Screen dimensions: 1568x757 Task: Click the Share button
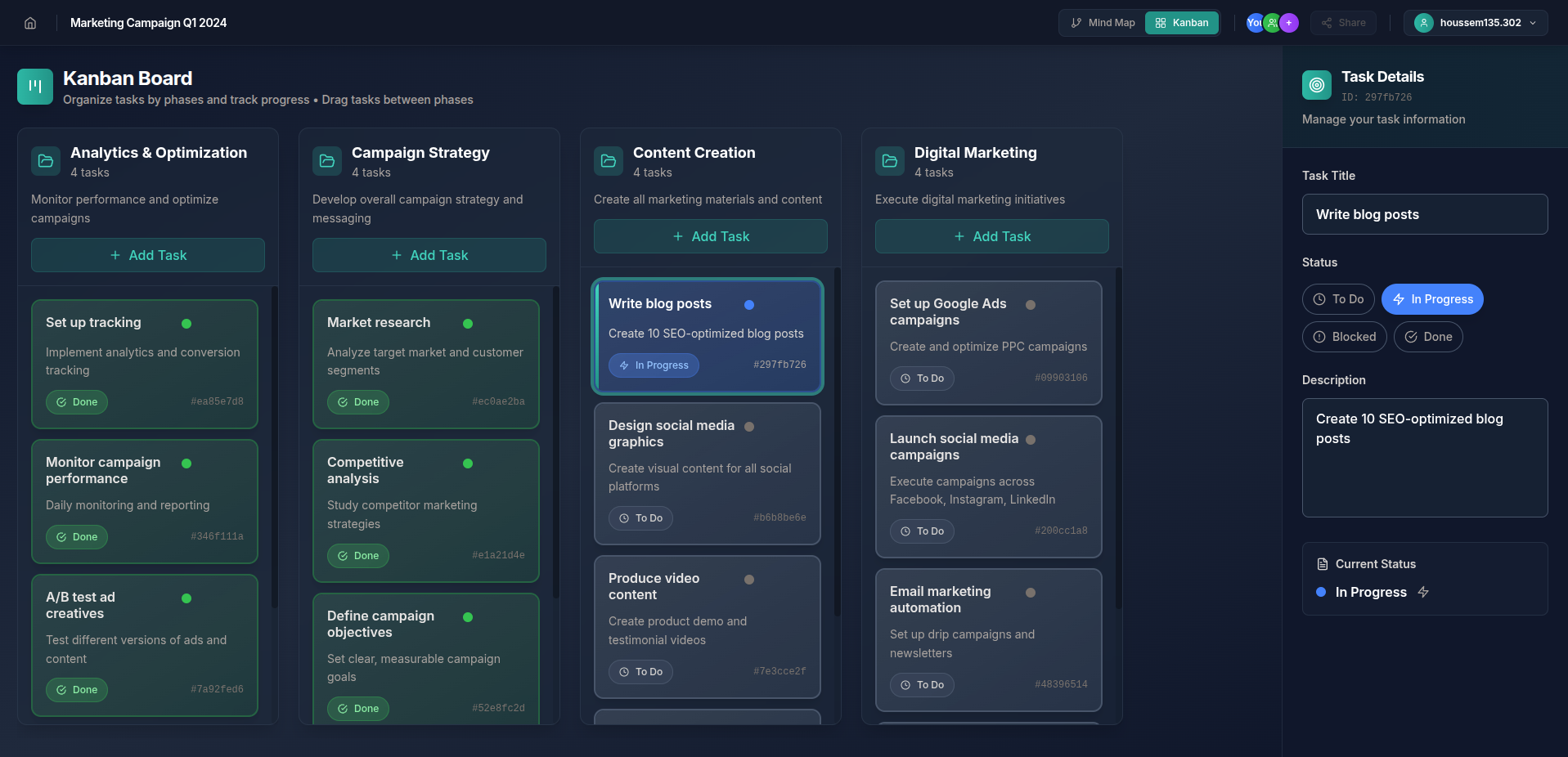pos(1343,23)
